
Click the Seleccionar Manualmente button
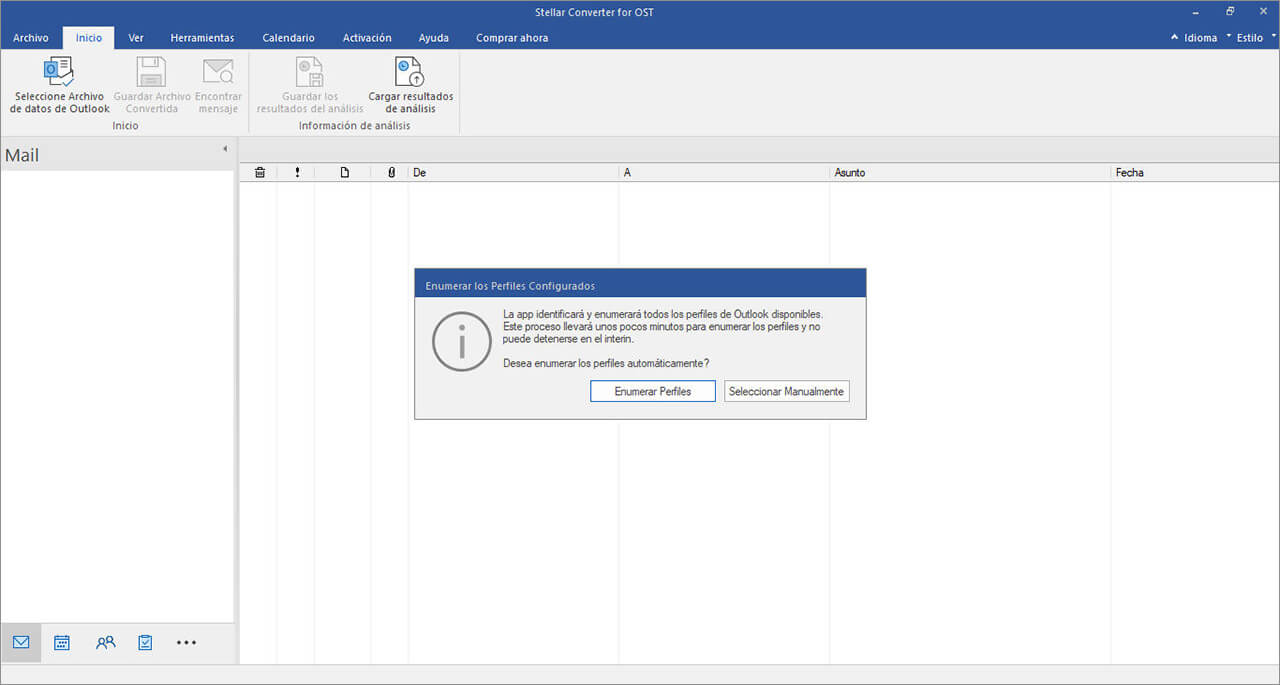coord(787,391)
